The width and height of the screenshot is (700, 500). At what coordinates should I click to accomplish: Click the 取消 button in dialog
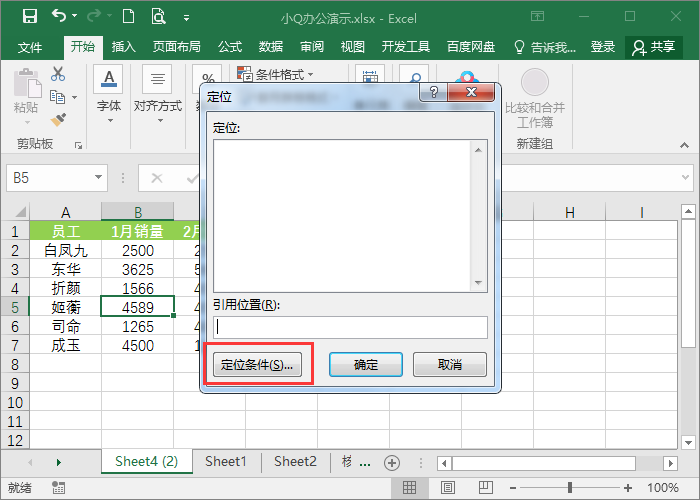click(x=450, y=365)
